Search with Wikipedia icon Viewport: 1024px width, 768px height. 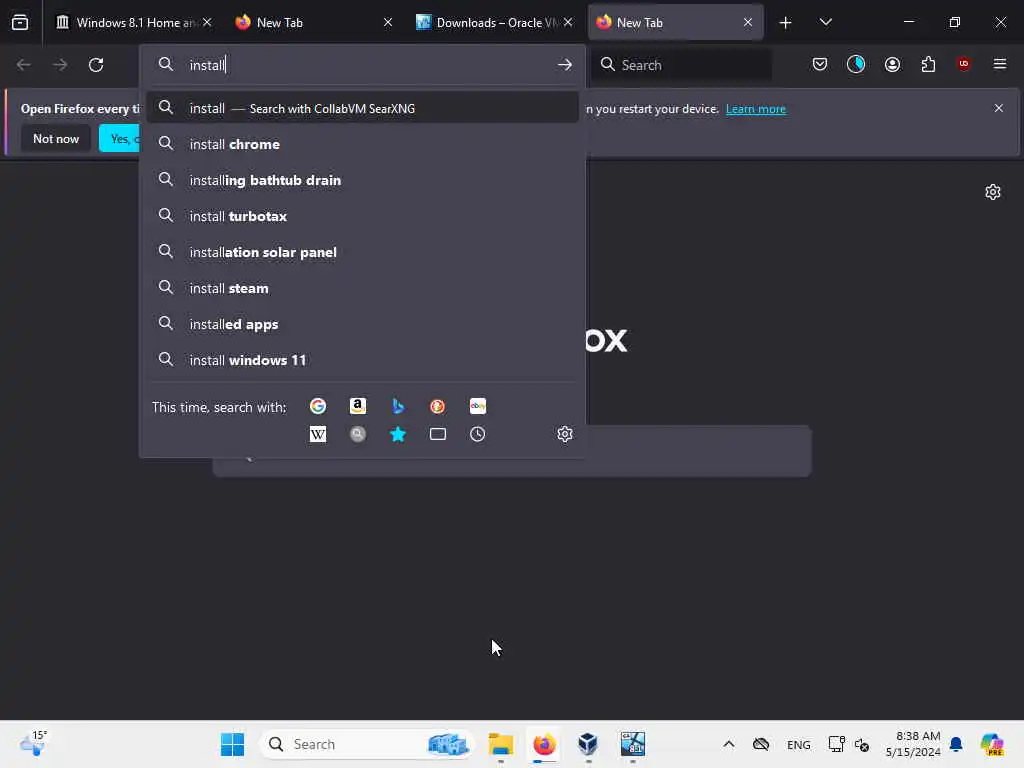tap(317, 434)
